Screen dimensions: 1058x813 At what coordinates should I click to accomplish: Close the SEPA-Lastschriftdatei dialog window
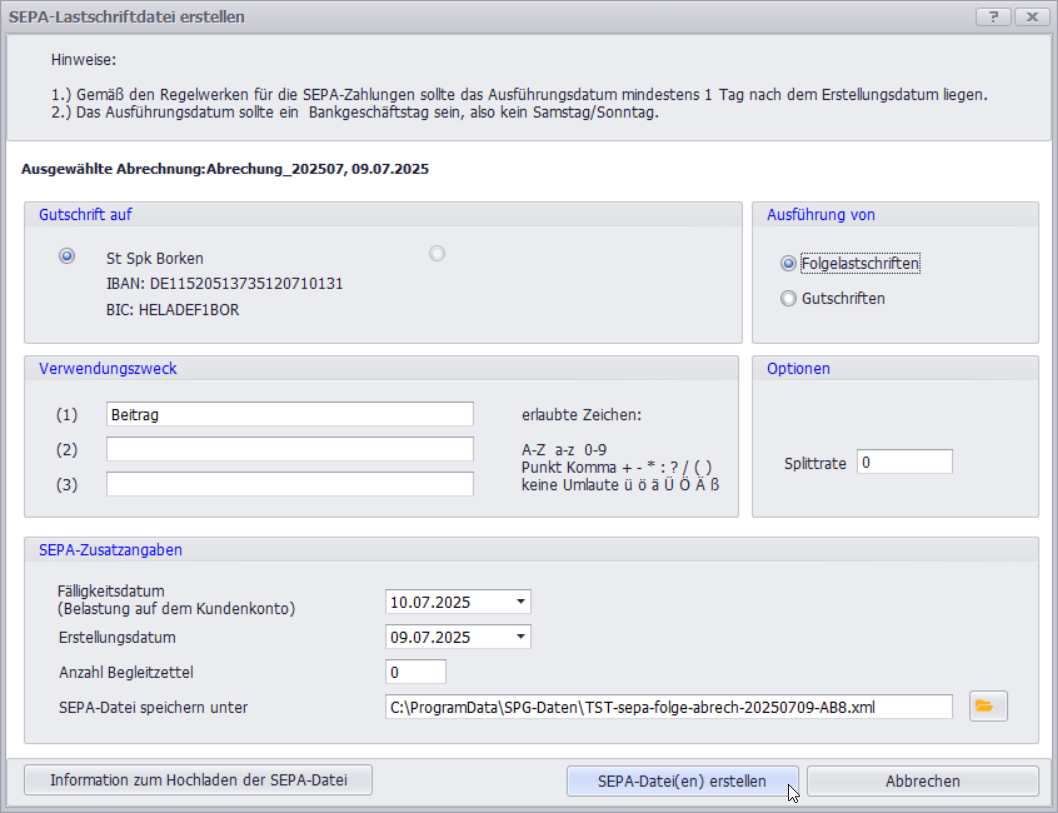[1031, 17]
